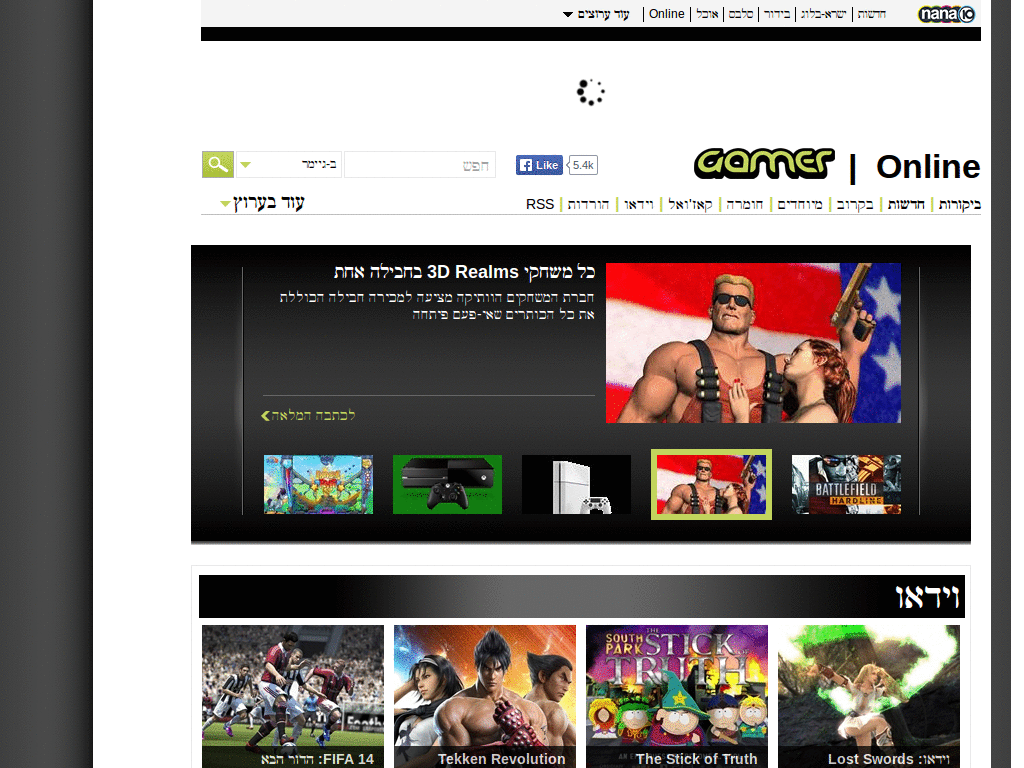Click the Online heading text
The width and height of the screenshot is (1024, 768).
coord(928,167)
